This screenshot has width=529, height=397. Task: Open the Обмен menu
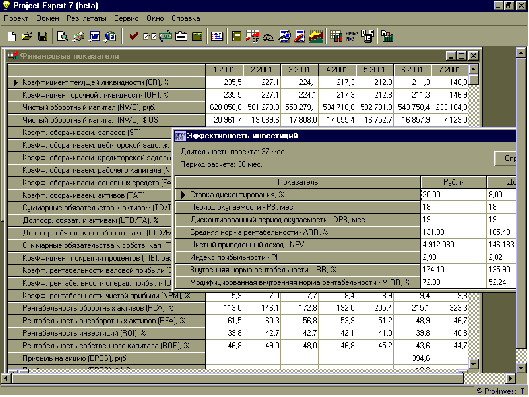(x=48, y=18)
